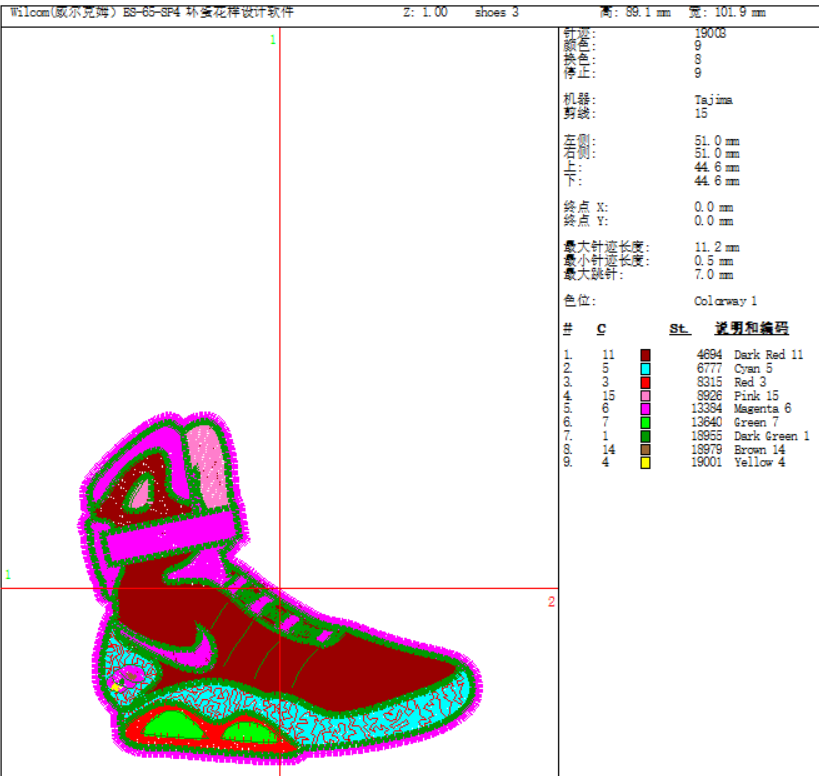
Task: Choose the Green 7 color swatch
Action: tap(646, 422)
